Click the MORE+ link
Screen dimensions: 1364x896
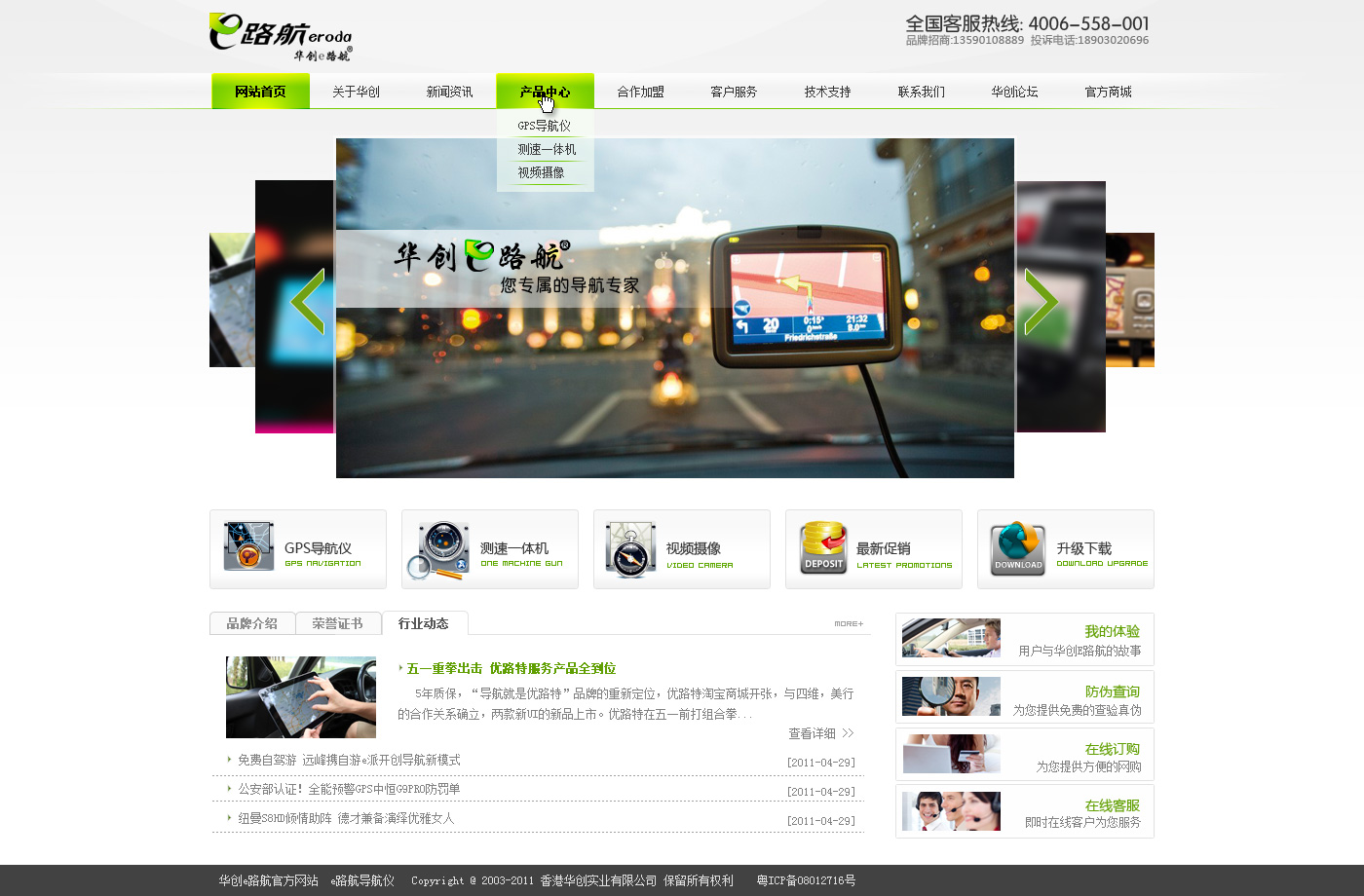[x=849, y=623]
